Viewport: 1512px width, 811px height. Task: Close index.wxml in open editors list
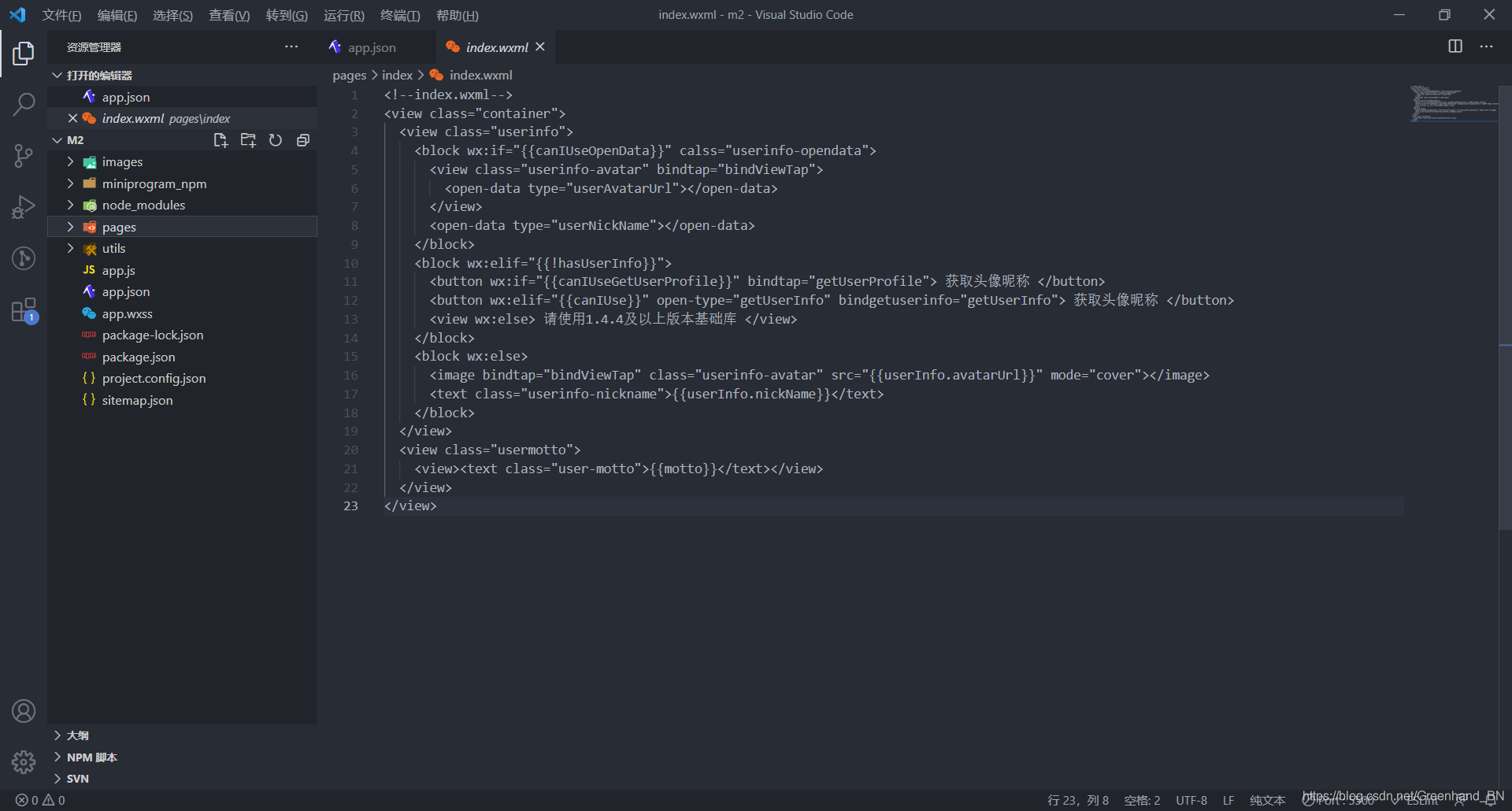coord(72,118)
